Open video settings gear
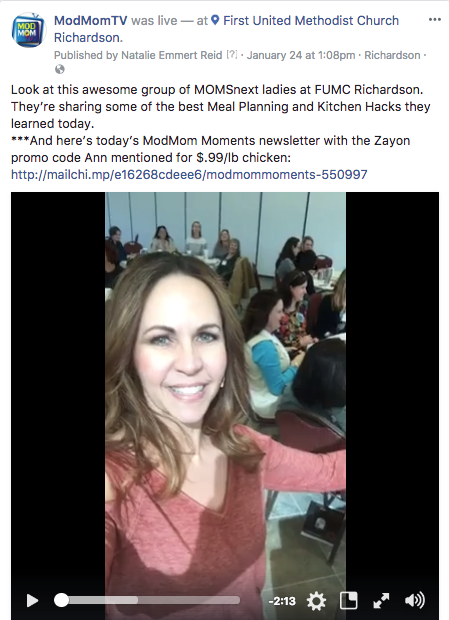The image size is (449, 620). (x=317, y=601)
